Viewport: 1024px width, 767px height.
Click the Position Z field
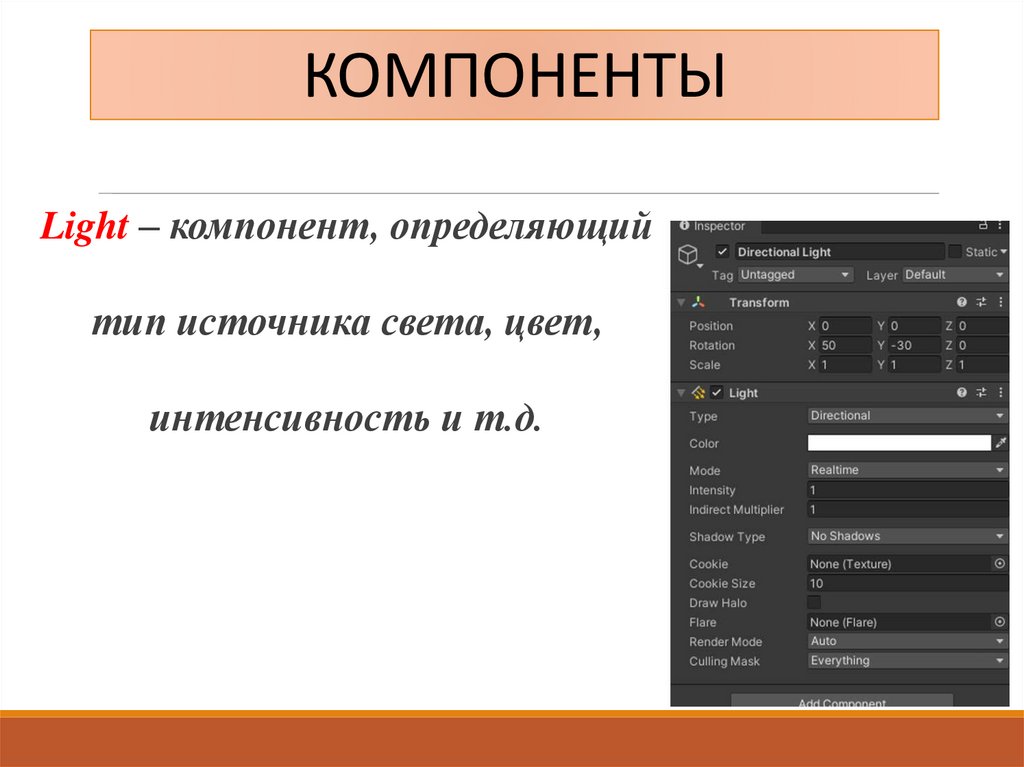pyautogui.click(x=982, y=325)
